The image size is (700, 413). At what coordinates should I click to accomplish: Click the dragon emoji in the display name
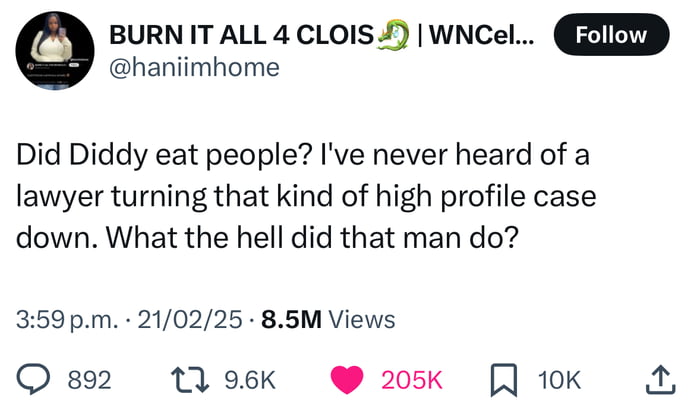(x=390, y=35)
